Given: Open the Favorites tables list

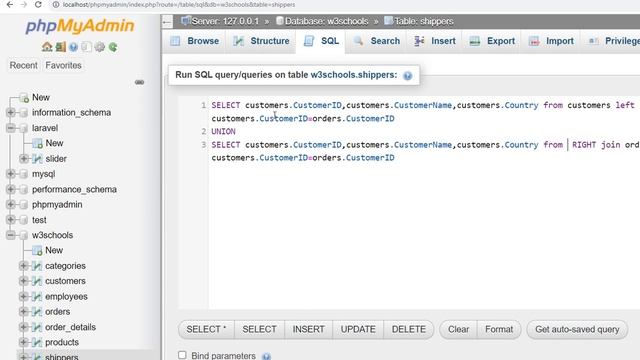Looking at the screenshot, I should coord(63,65).
